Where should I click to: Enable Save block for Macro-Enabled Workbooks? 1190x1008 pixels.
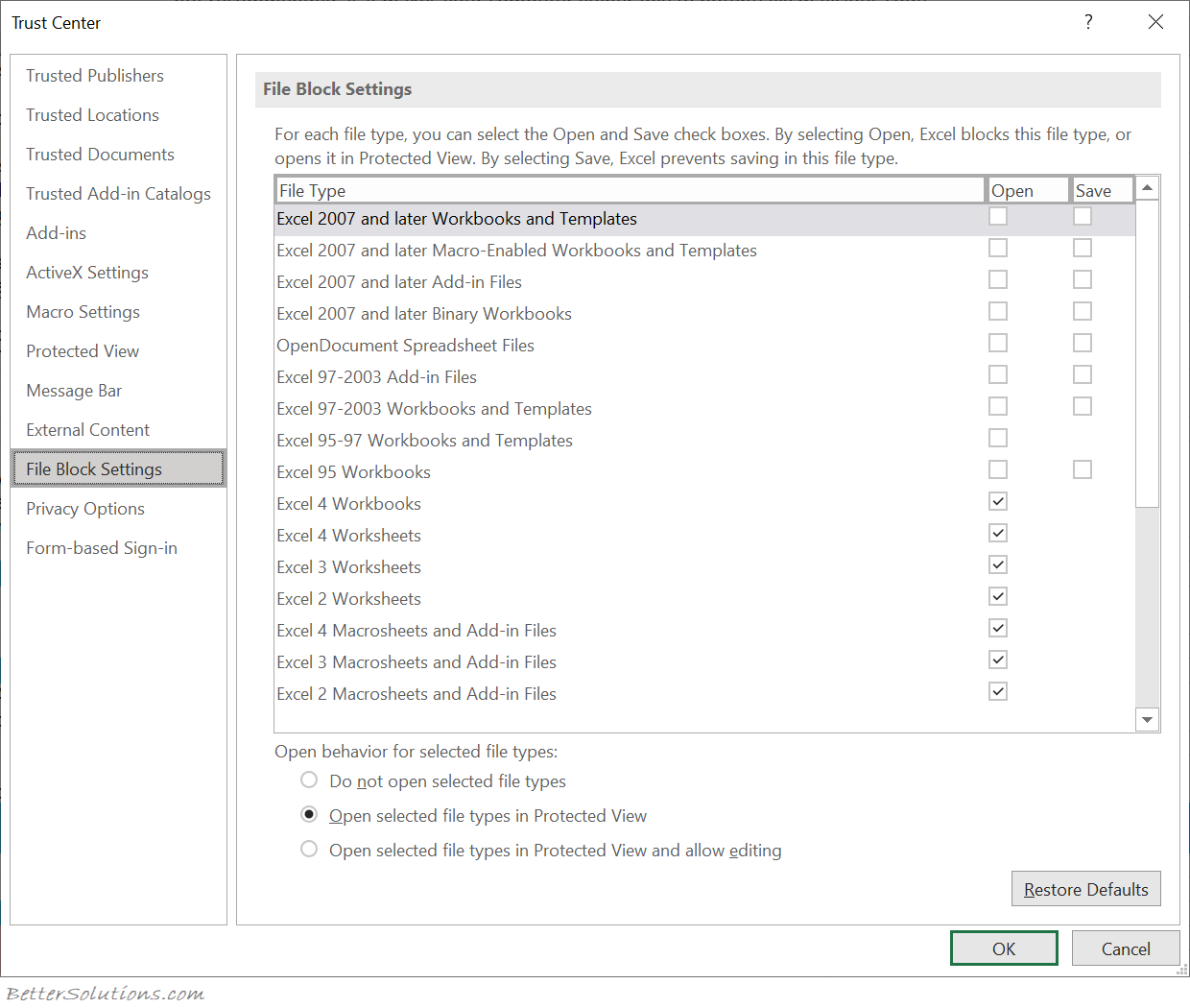coord(1083,248)
